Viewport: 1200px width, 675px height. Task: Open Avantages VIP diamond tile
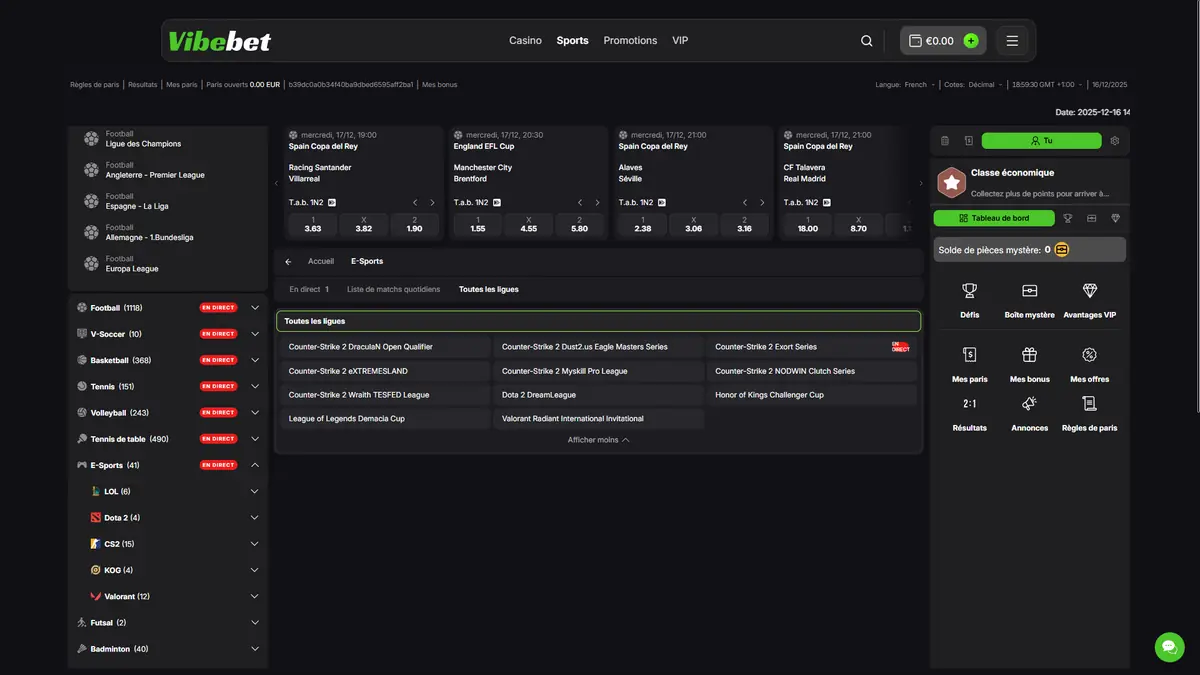1090,299
